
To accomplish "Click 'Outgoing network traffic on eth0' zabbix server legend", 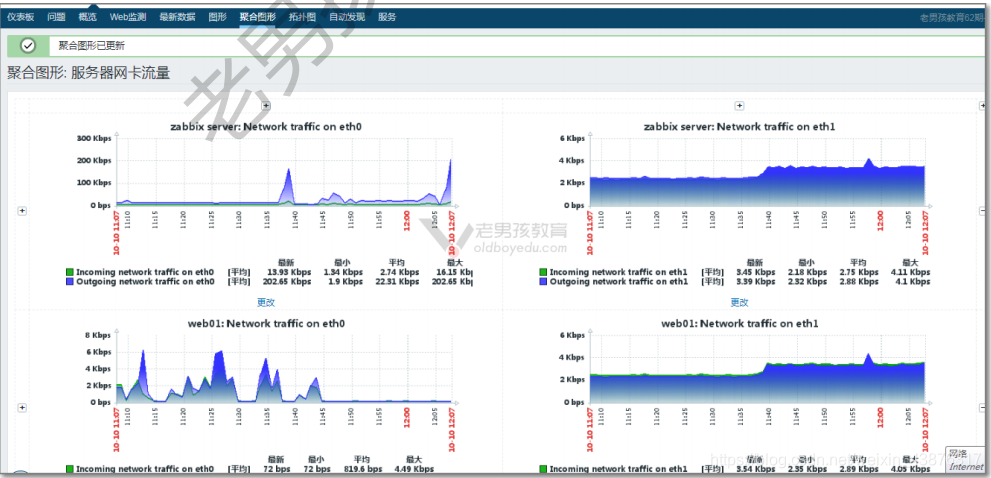I will 145,281.
